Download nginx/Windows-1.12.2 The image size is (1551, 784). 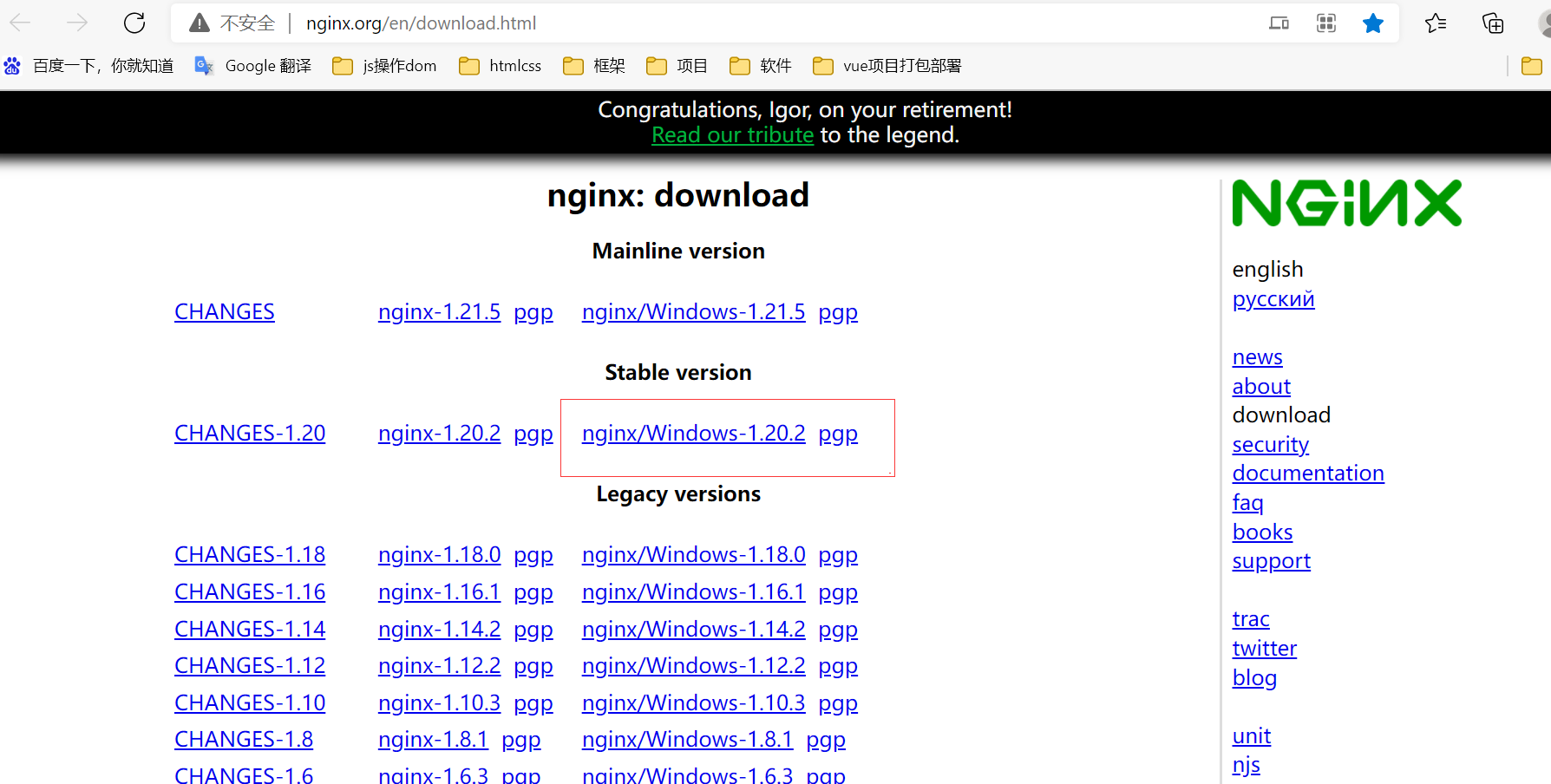693,666
